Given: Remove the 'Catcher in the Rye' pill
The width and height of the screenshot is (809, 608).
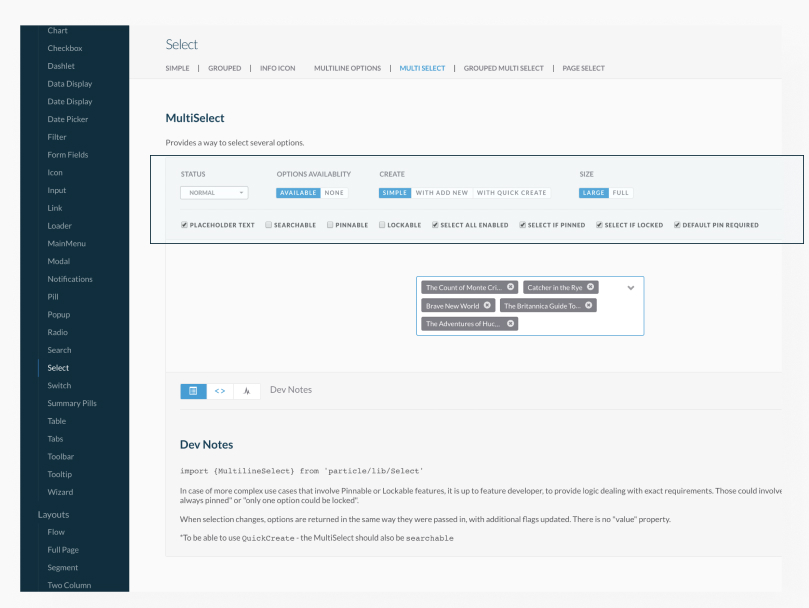Looking at the screenshot, I should [591, 287].
